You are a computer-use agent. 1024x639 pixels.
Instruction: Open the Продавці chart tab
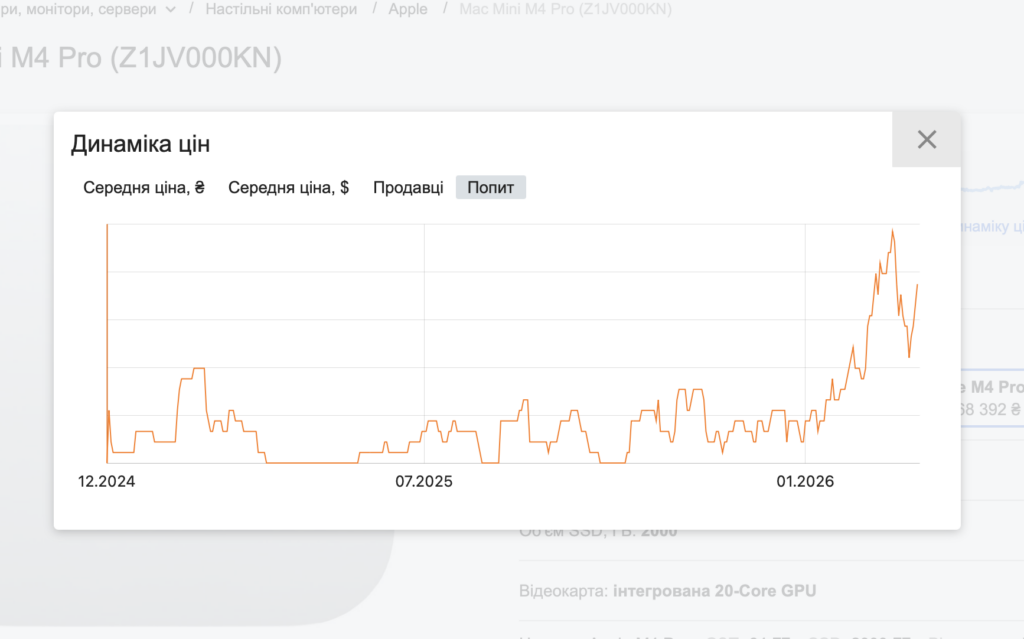(x=408, y=187)
